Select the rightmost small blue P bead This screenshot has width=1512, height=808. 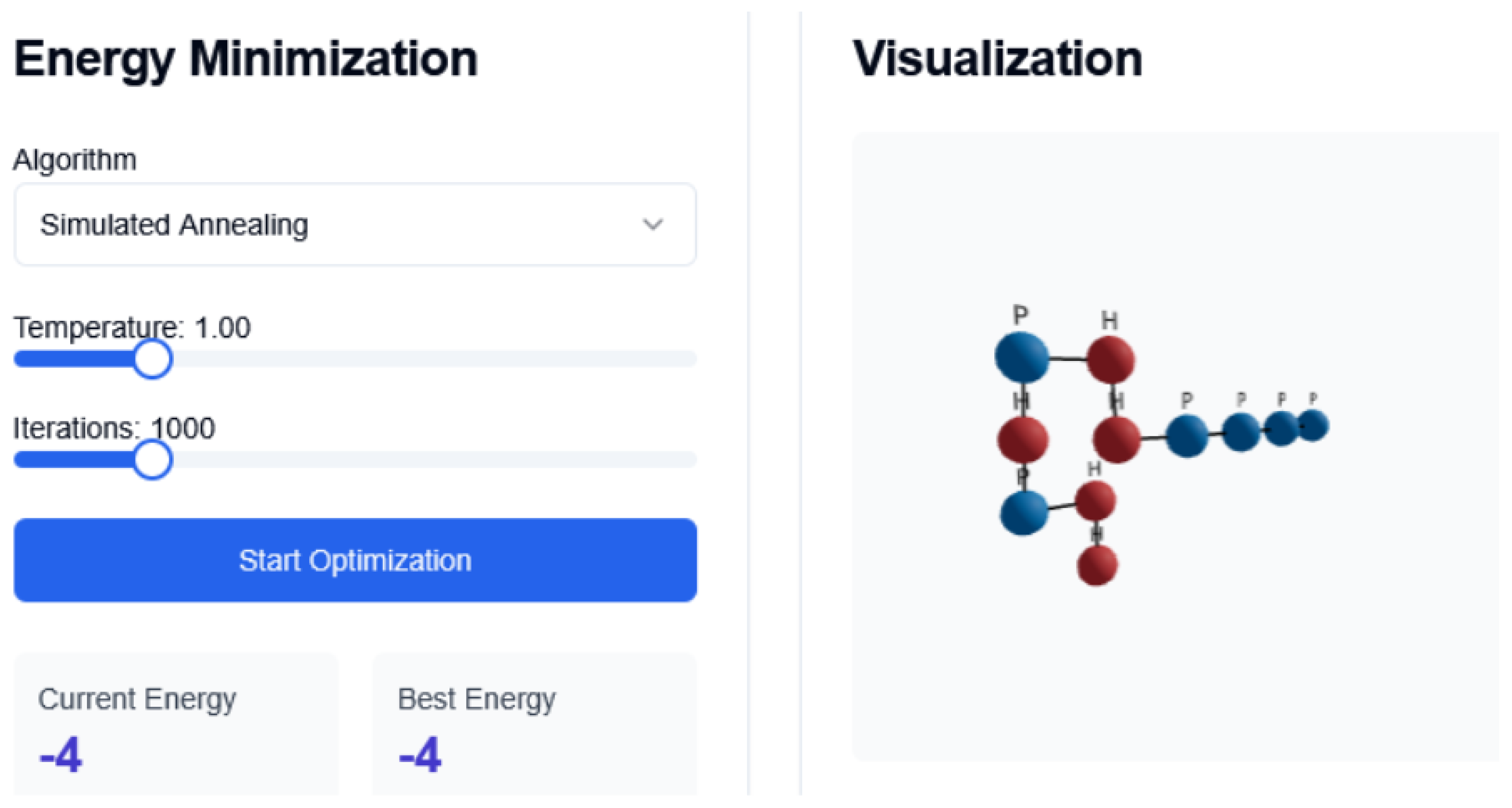(x=1313, y=425)
